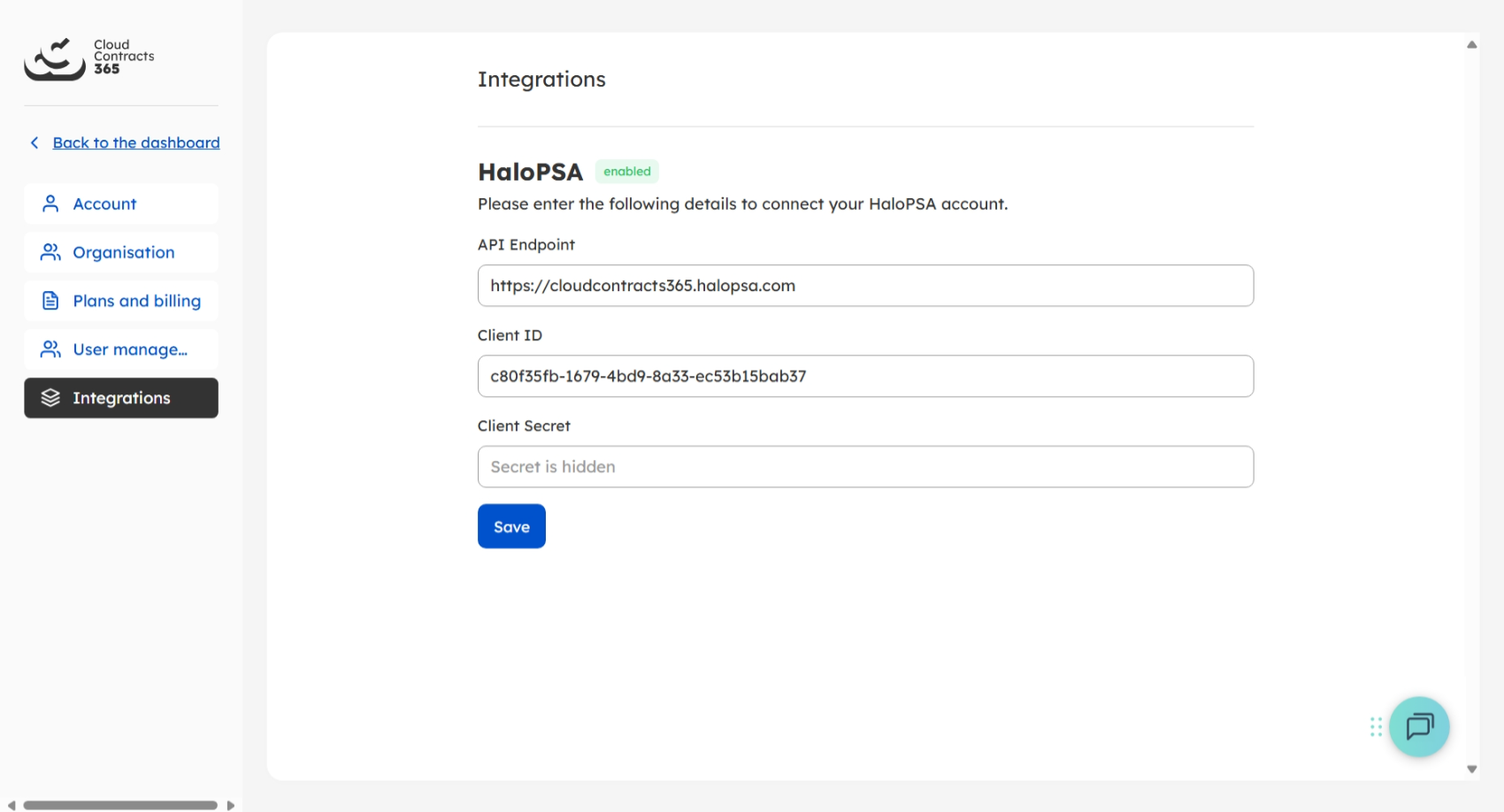Image resolution: width=1504 pixels, height=812 pixels.
Task: Open the Account settings section
Action: (121, 203)
